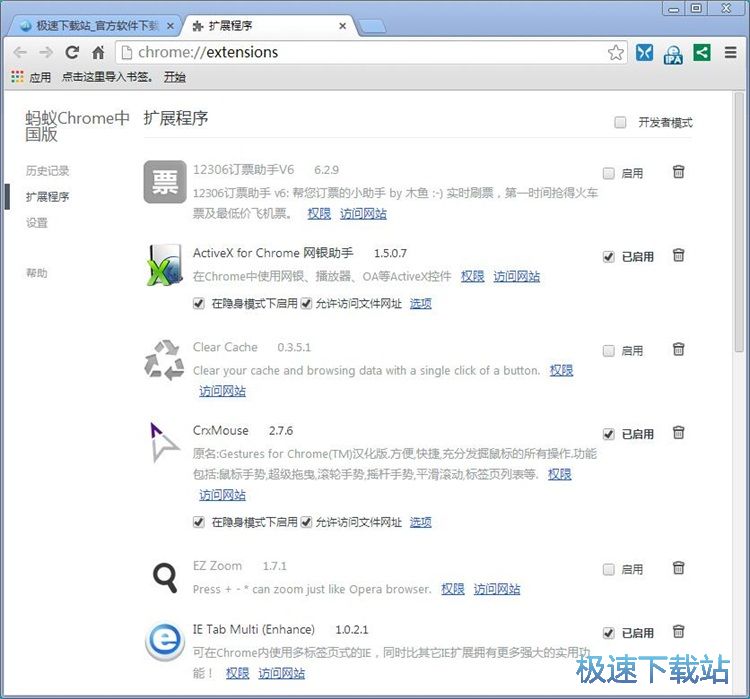
Task: View Clear Cache 权限 link
Action: pyautogui.click(x=561, y=370)
